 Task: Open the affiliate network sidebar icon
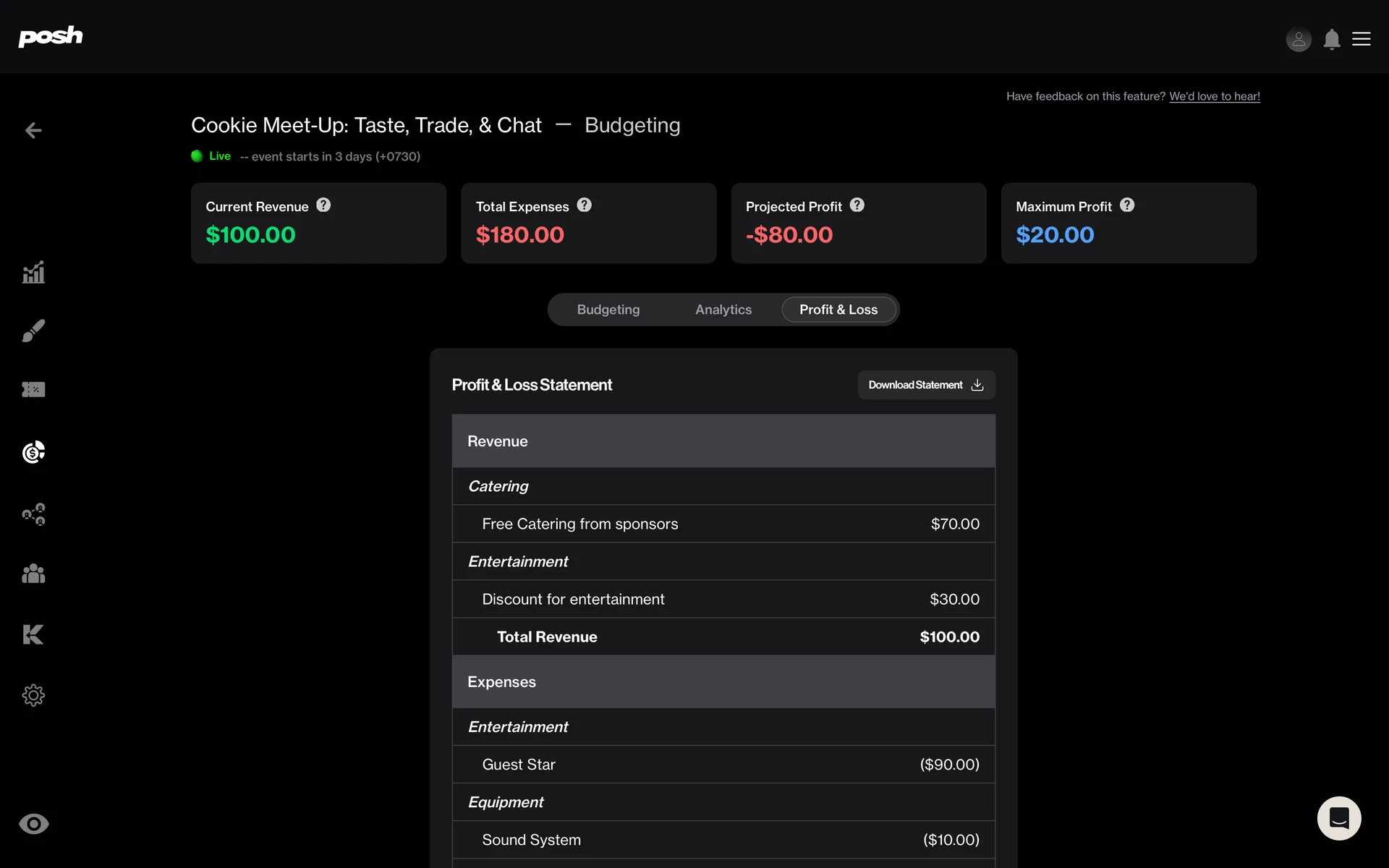click(33, 514)
